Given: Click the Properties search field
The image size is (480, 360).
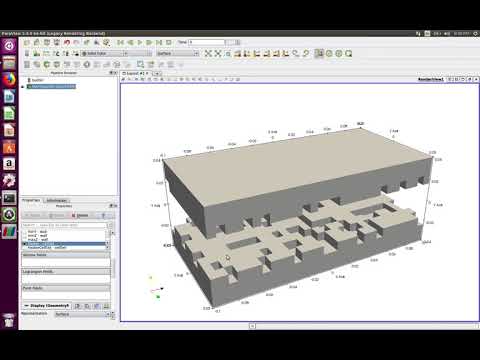Looking at the screenshot, I should pos(64,225).
